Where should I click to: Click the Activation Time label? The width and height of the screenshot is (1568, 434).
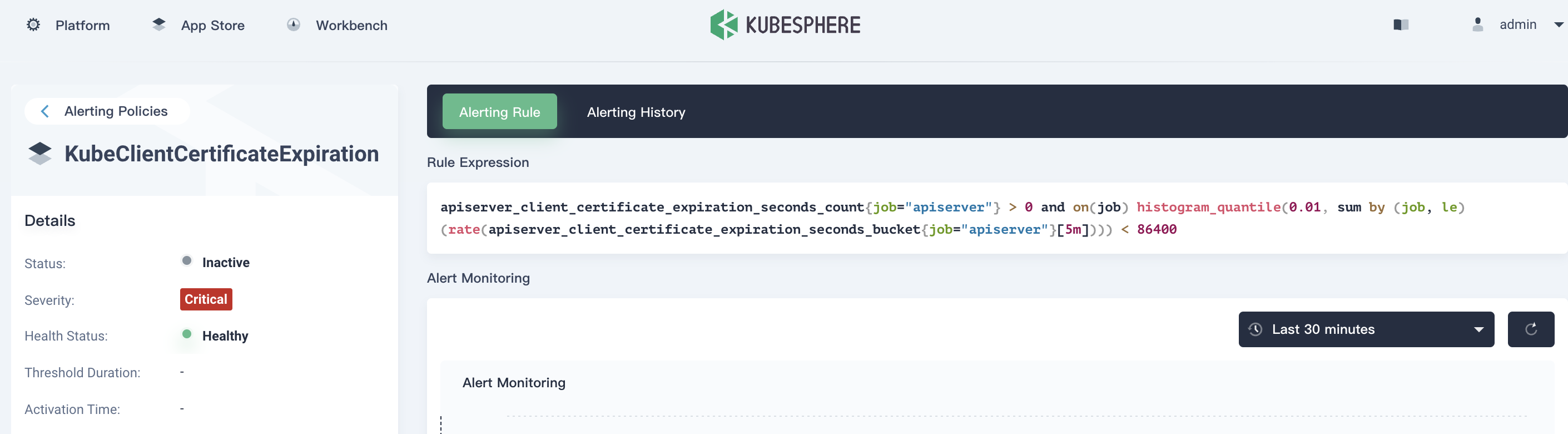(x=72, y=409)
